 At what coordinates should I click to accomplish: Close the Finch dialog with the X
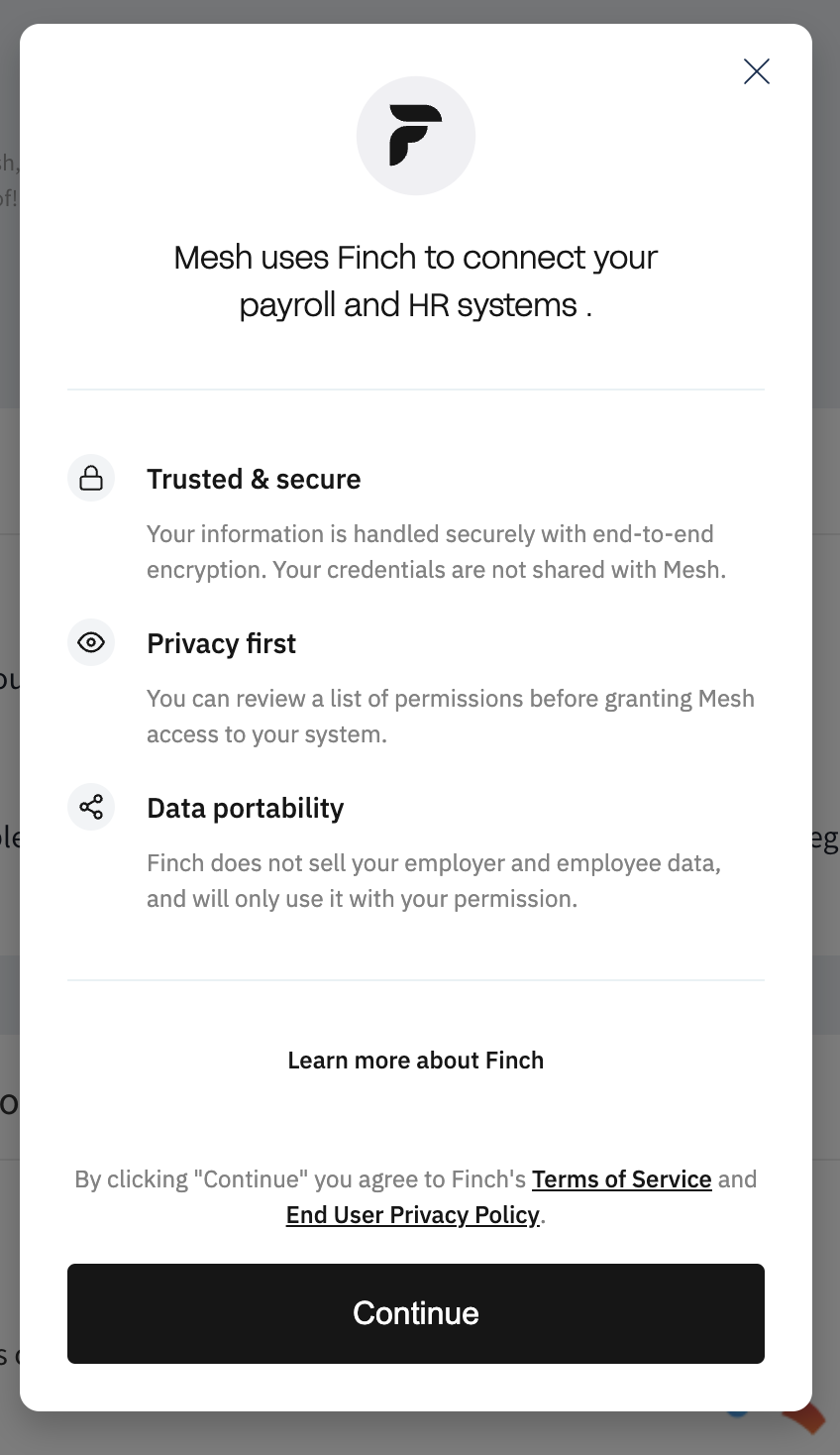click(x=757, y=71)
